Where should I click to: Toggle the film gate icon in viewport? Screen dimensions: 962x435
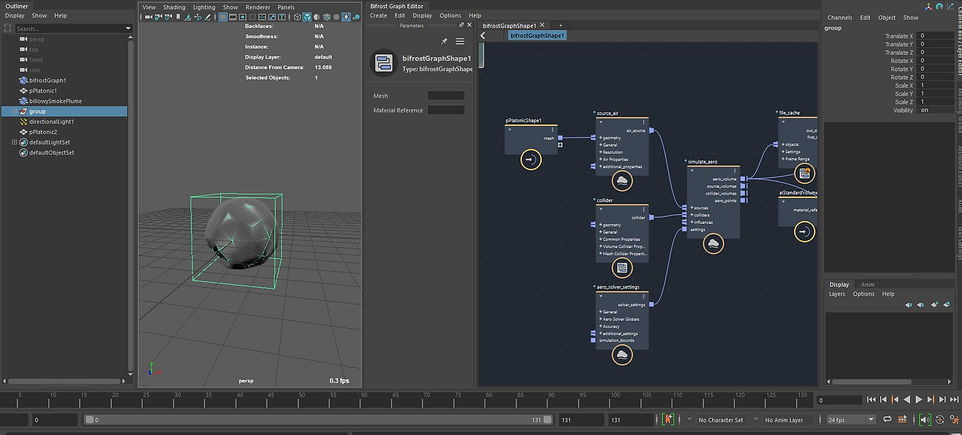233,17
